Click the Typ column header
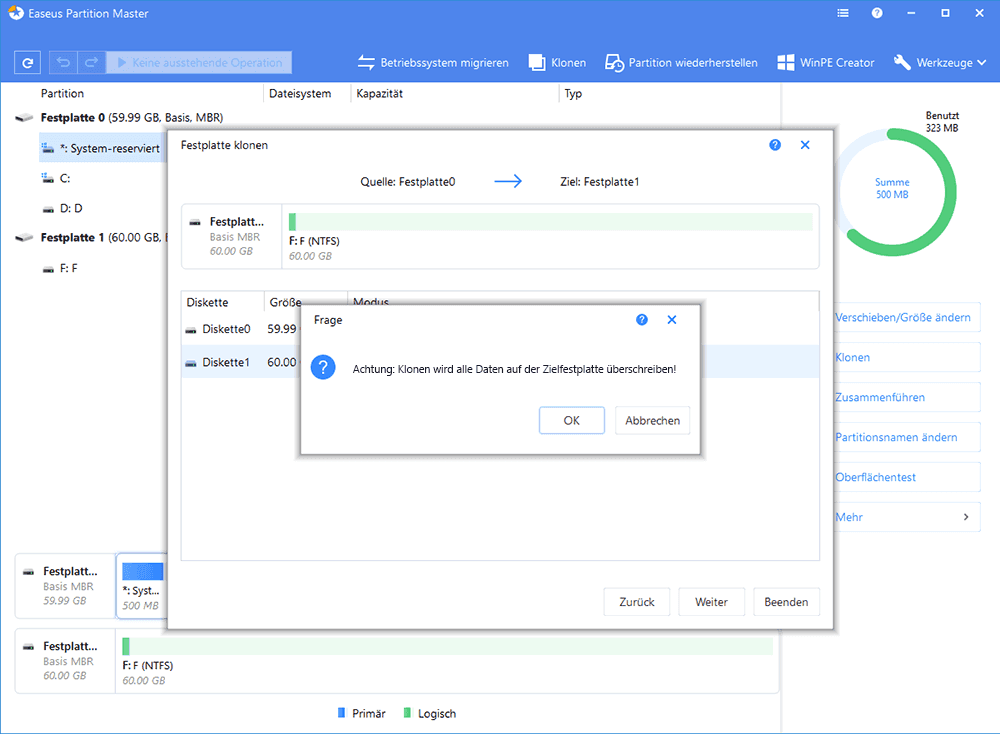 [573, 94]
